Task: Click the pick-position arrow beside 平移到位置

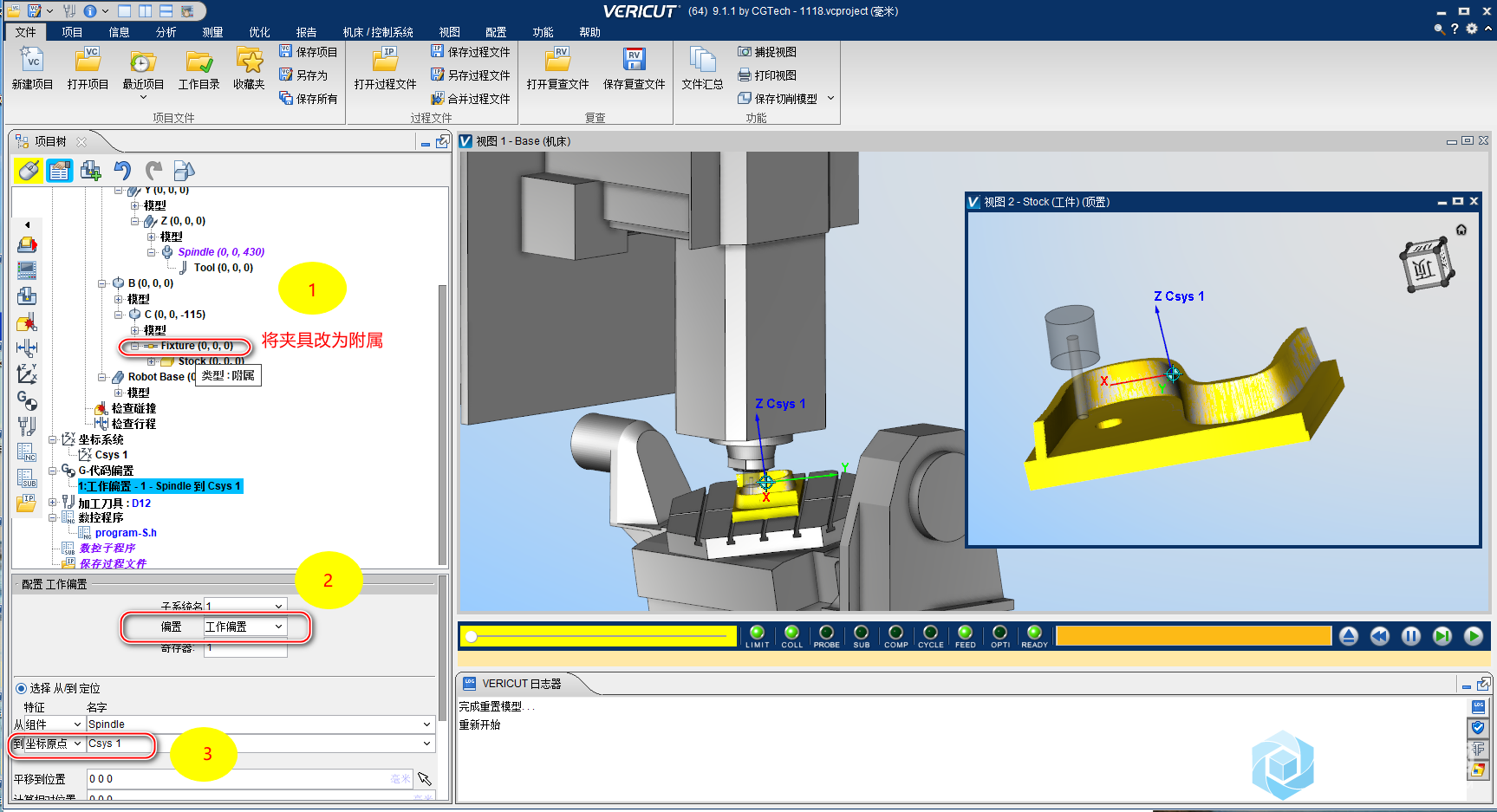Action: [425, 779]
